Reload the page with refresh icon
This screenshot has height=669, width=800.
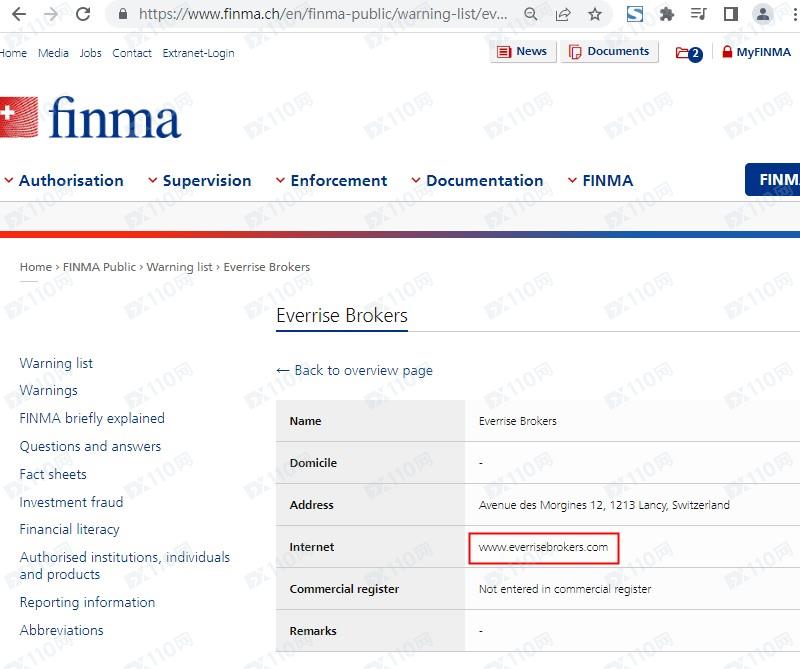83,14
